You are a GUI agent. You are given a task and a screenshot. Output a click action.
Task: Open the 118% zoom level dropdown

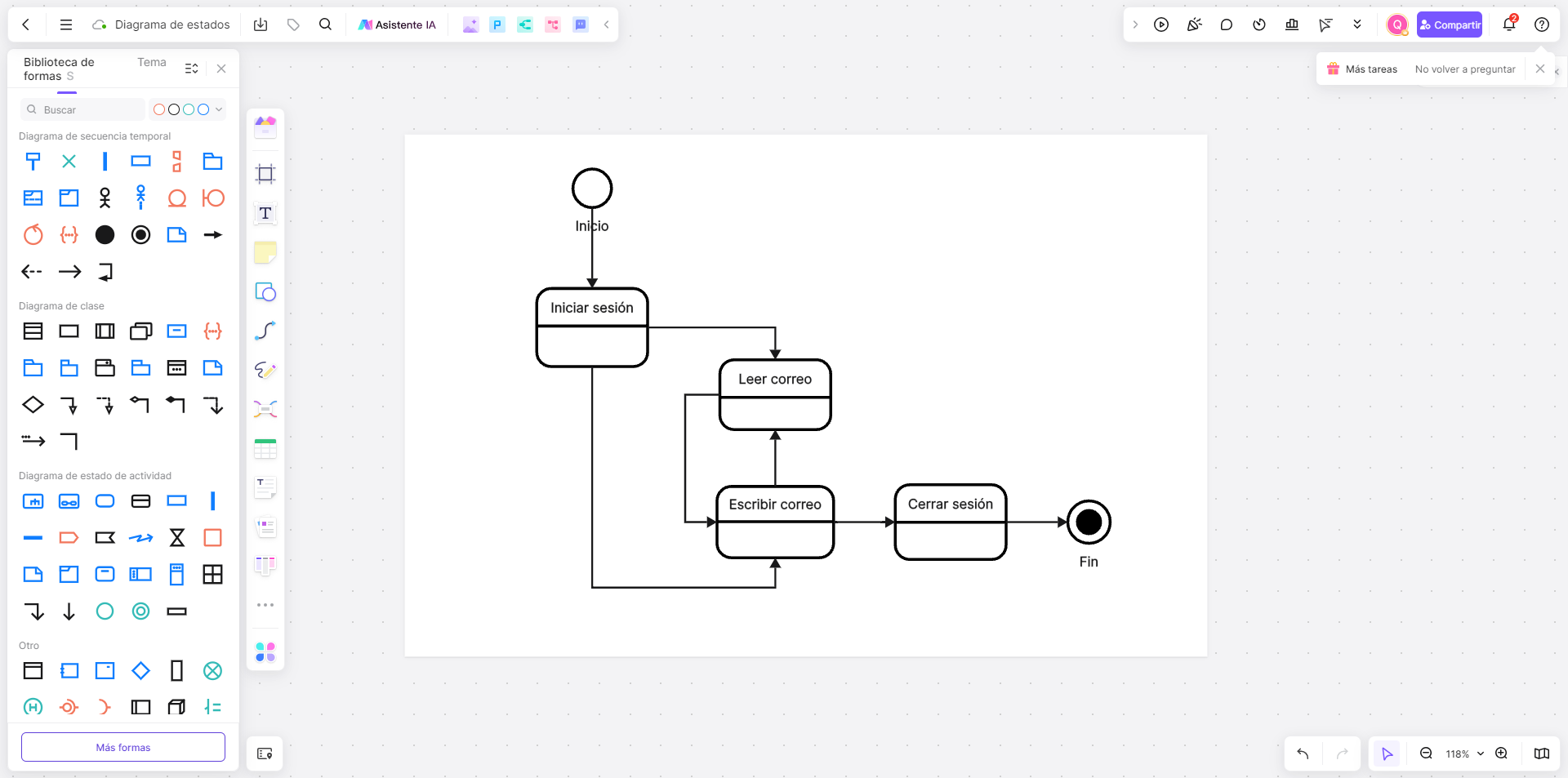tap(1464, 754)
